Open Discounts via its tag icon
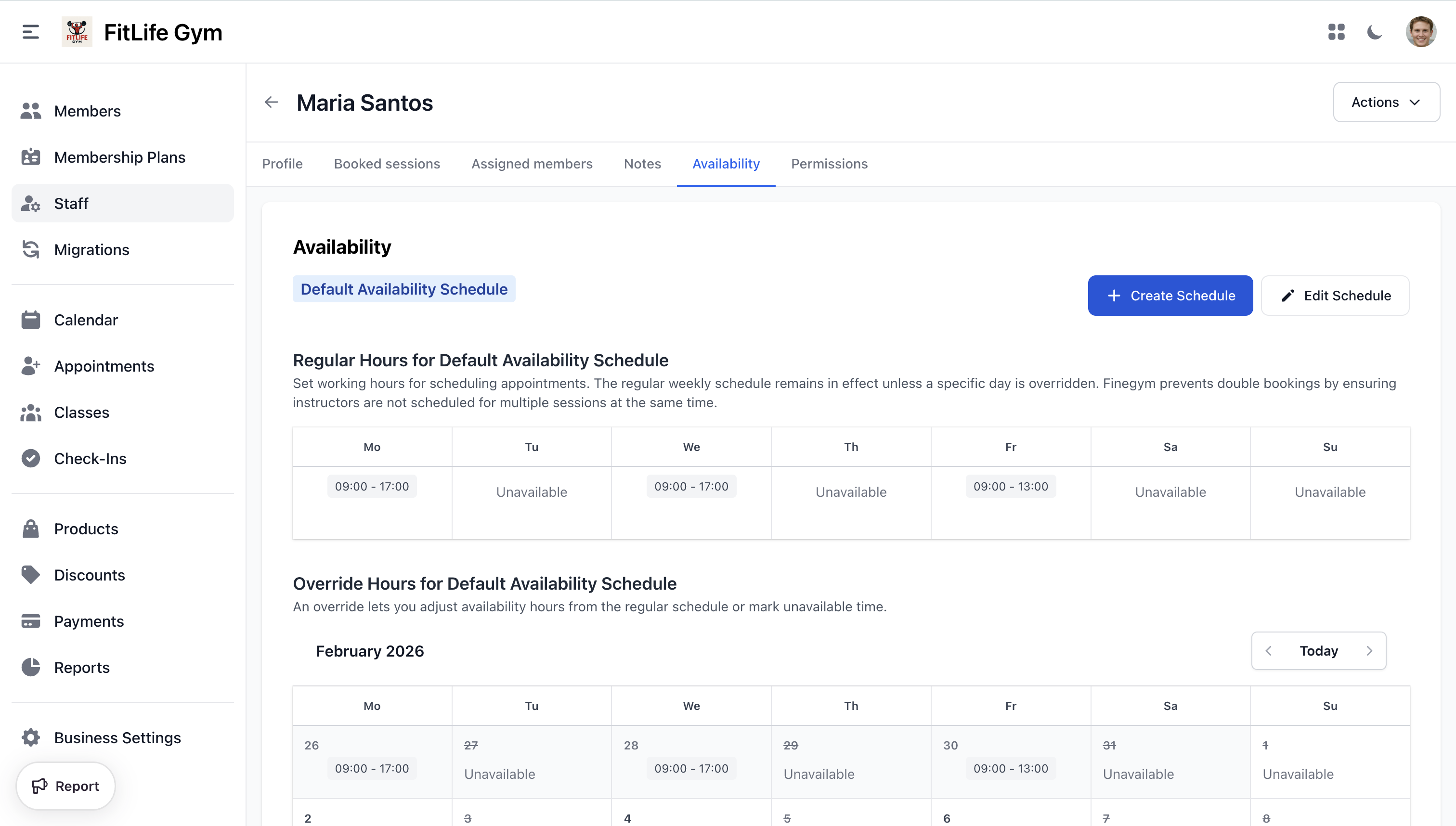Image resolution: width=1456 pixels, height=826 pixels. [x=31, y=575]
